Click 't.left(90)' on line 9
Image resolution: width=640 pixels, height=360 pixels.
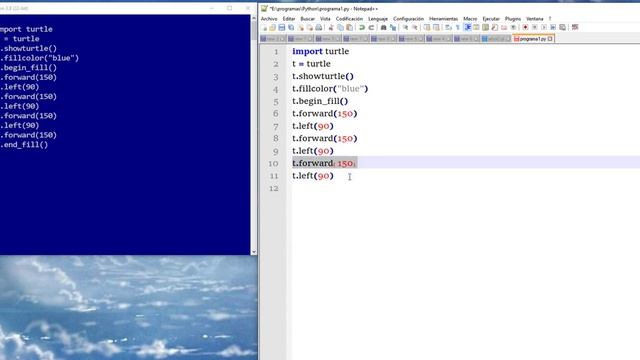click(x=313, y=151)
